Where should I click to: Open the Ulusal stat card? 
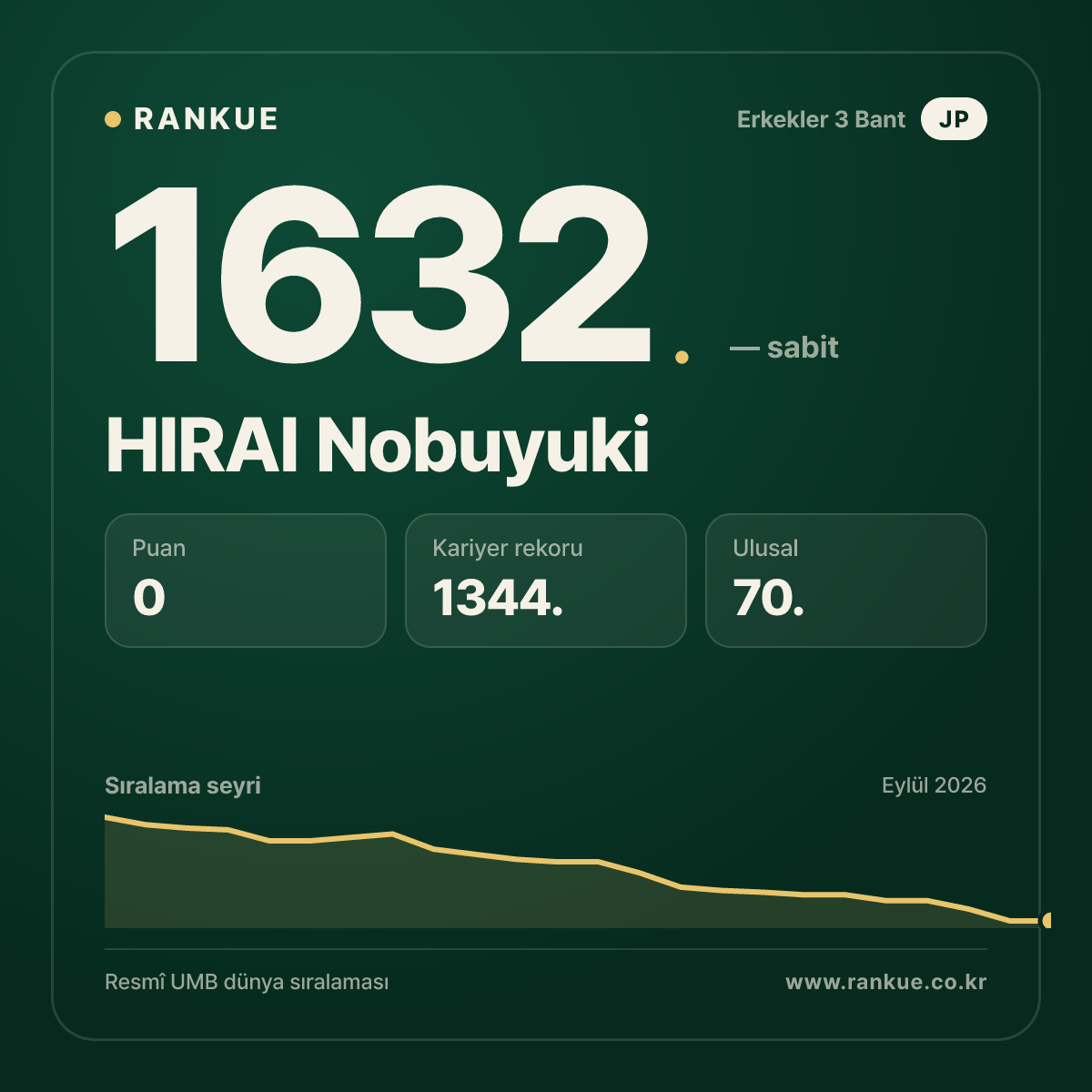click(846, 581)
